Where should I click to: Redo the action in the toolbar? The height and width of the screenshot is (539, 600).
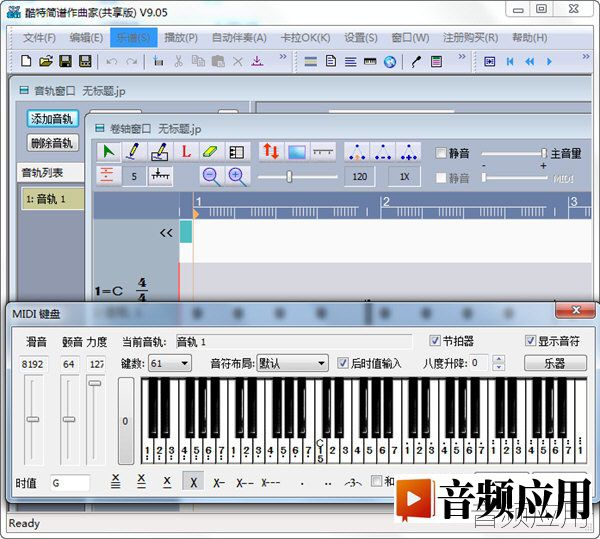(x=132, y=61)
